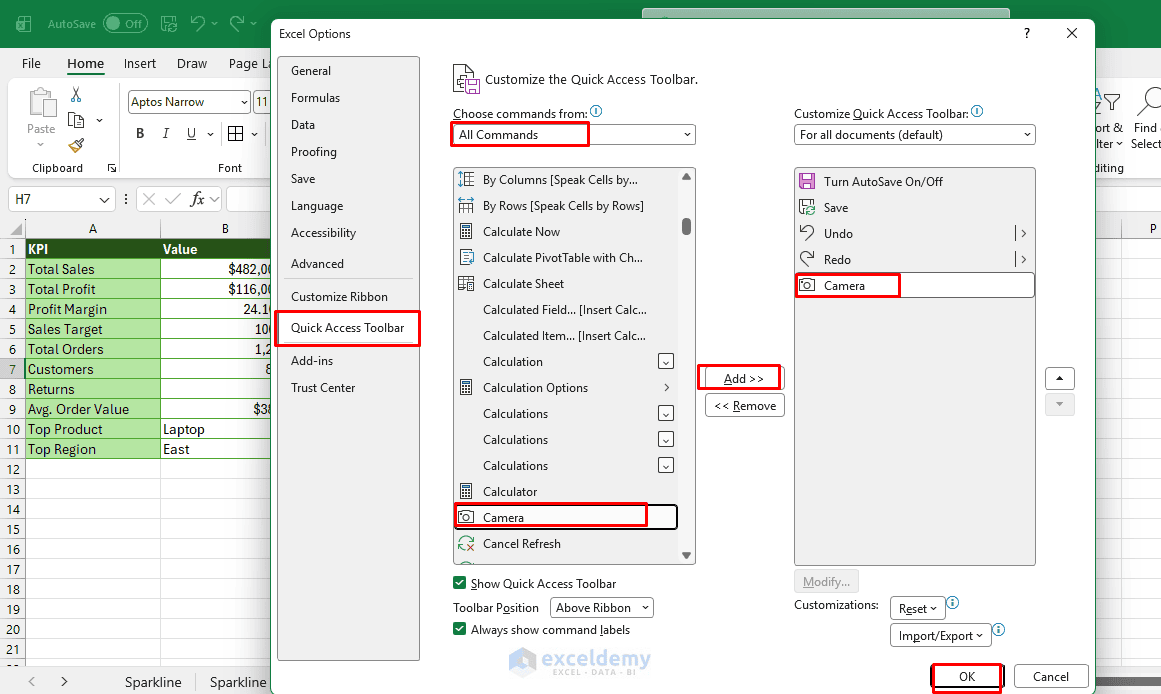Open the Reset dropdown
The width and height of the screenshot is (1161, 694).
(x=917, y=609)
